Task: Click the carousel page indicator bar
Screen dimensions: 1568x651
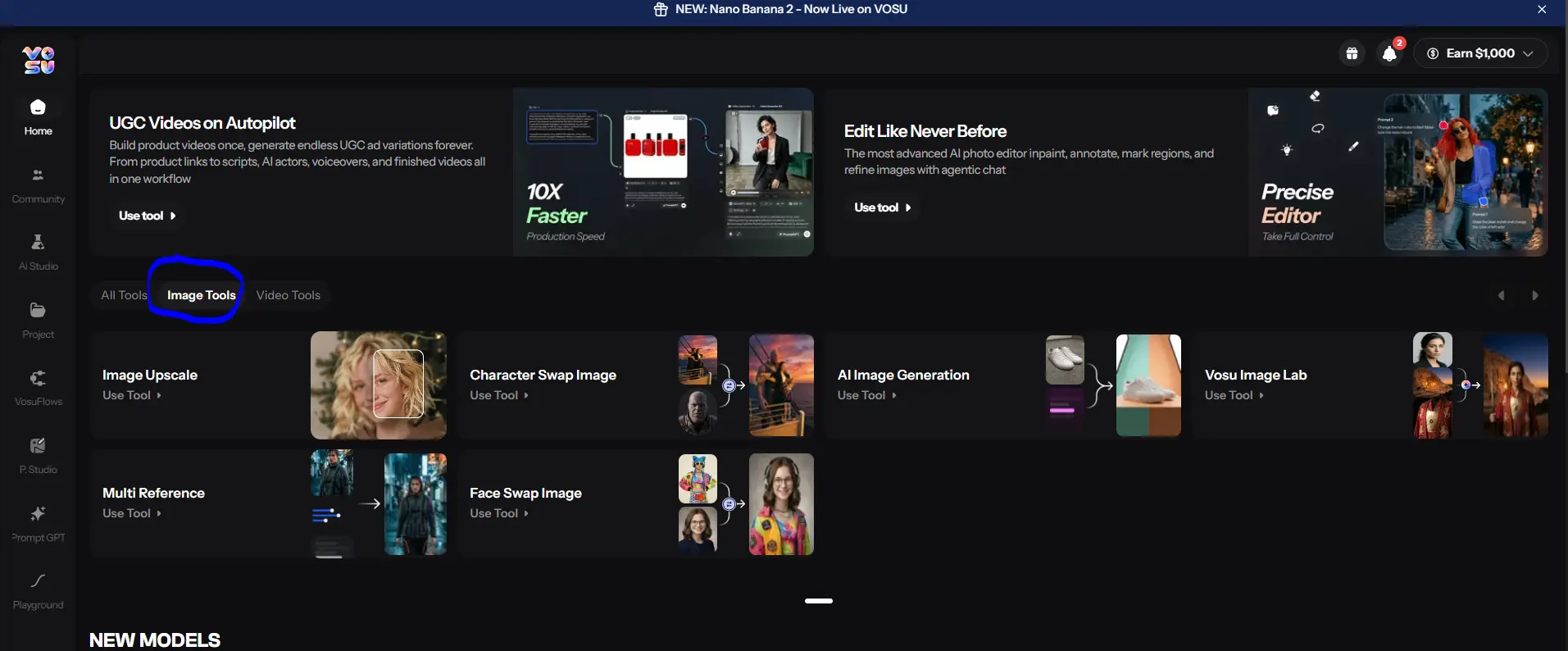Action: click(819, 601)
